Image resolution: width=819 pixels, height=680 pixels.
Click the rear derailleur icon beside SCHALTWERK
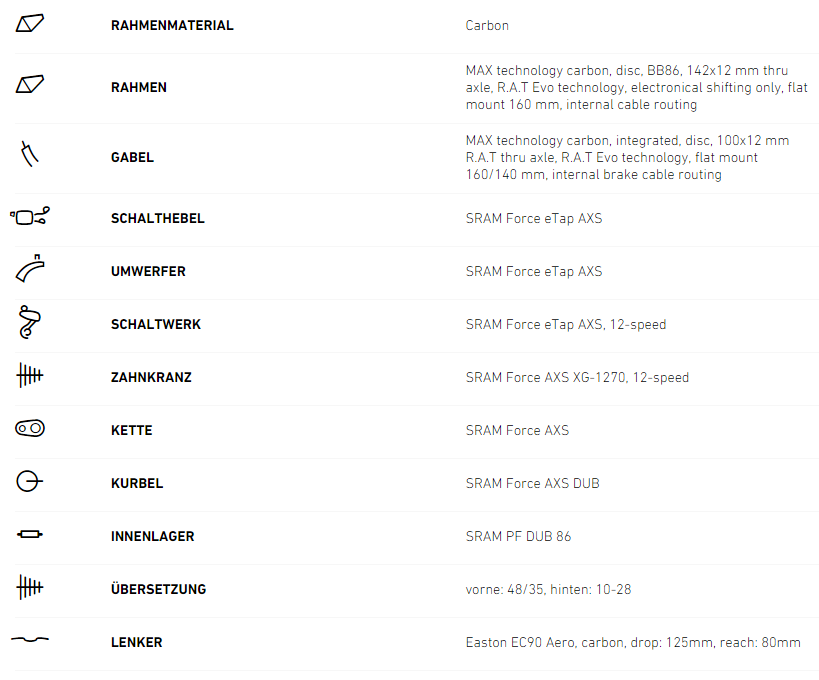pyautogui.click(x=30, y=323)
